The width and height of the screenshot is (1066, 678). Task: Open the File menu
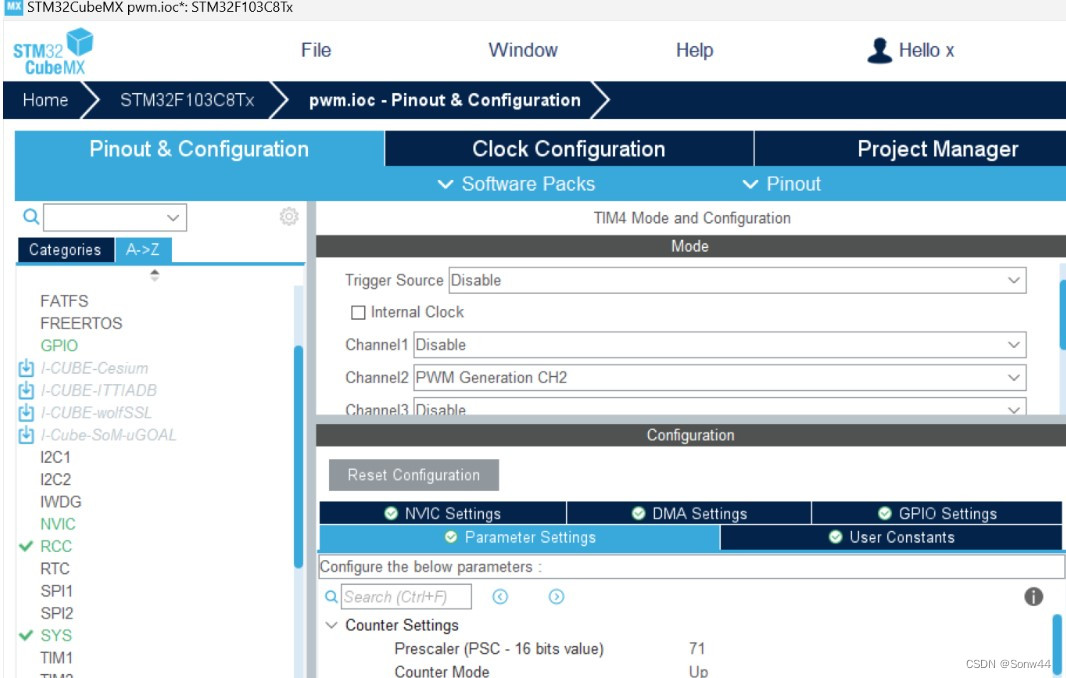click(x=316, y=50)
